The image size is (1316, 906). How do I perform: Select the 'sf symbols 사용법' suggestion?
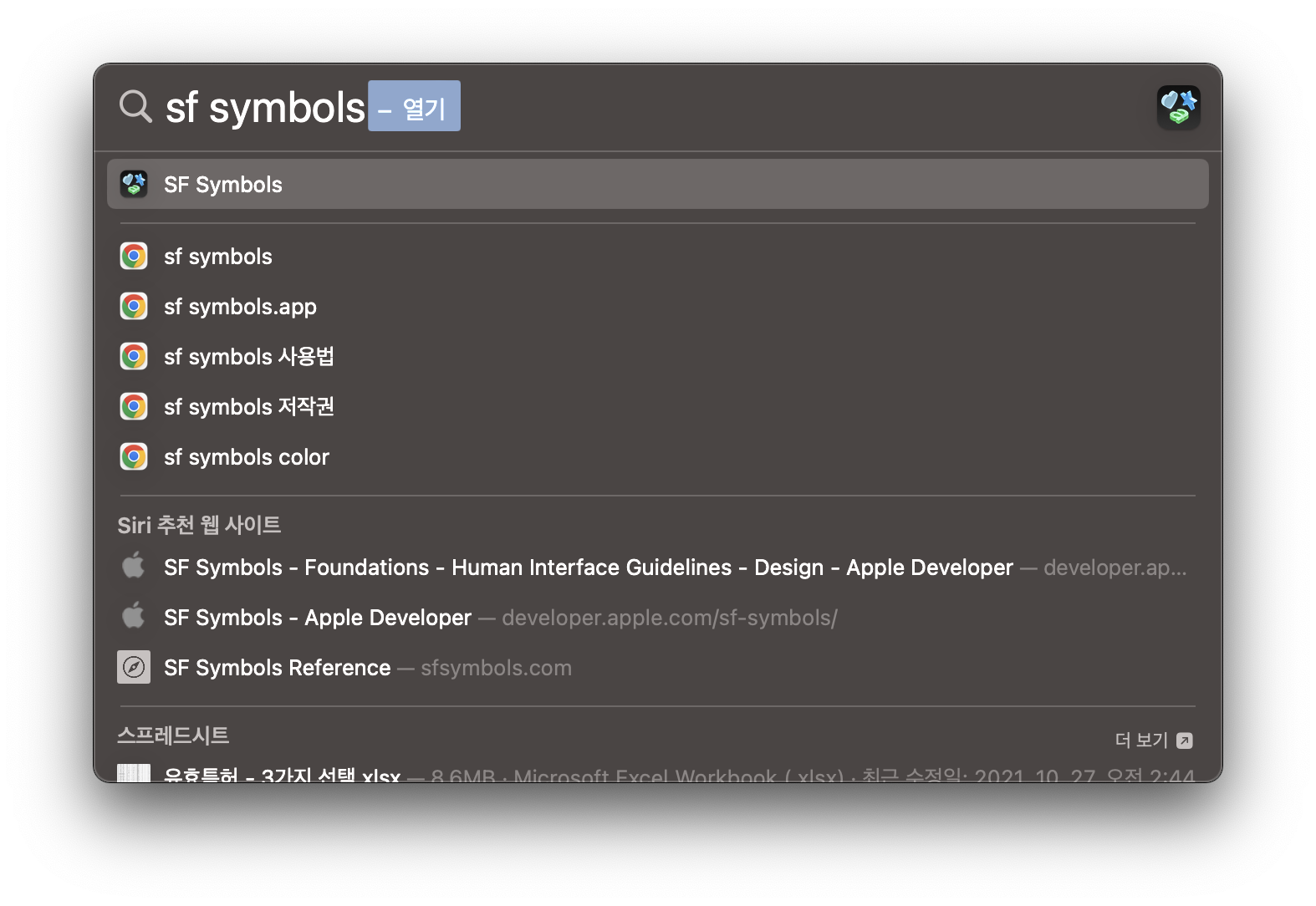tap(658, 356)
